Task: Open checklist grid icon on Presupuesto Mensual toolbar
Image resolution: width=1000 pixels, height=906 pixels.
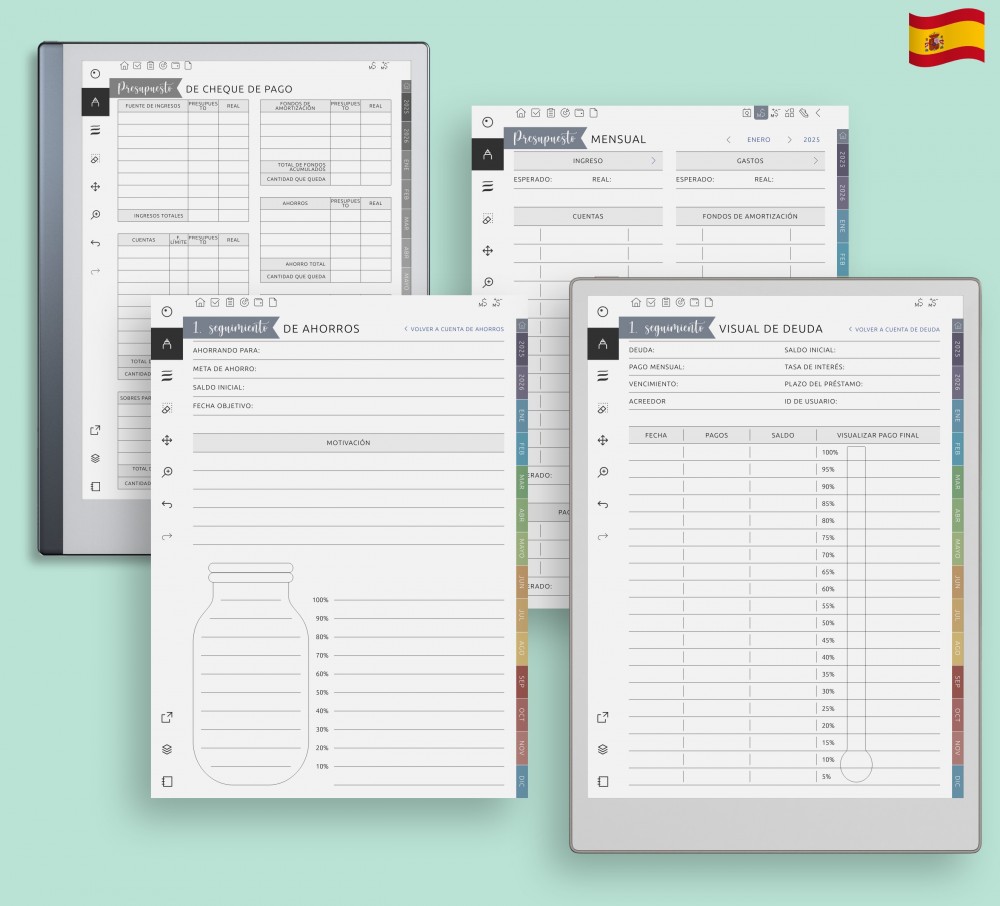Action: [790, 113]
